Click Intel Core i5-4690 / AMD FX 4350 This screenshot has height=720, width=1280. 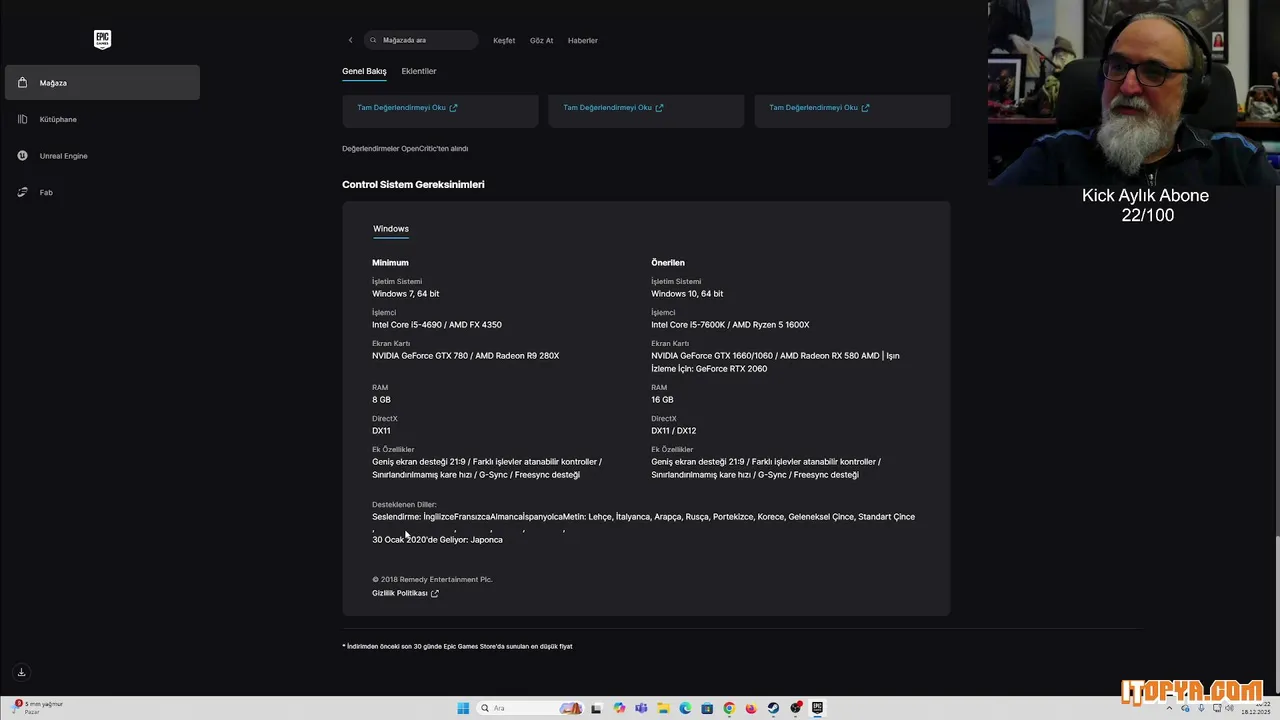(x=437, y=325)
